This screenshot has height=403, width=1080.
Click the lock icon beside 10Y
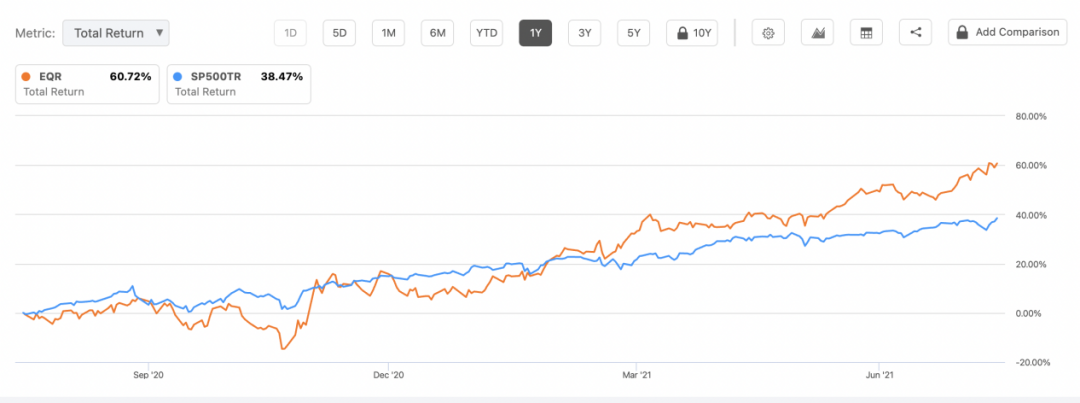click(682, 33)
